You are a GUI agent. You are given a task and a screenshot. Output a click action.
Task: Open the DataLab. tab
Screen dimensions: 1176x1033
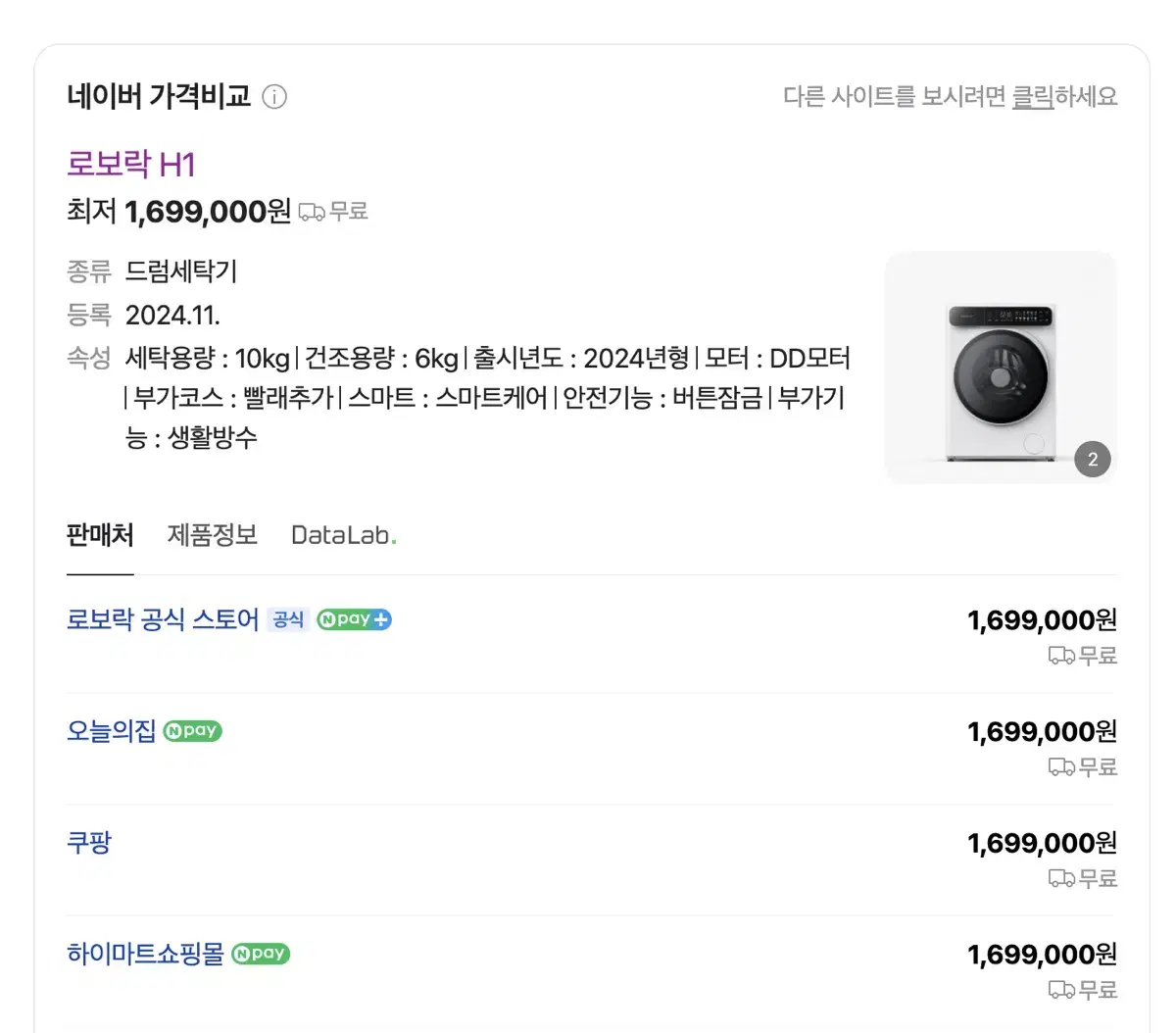[x=344, y=535]
